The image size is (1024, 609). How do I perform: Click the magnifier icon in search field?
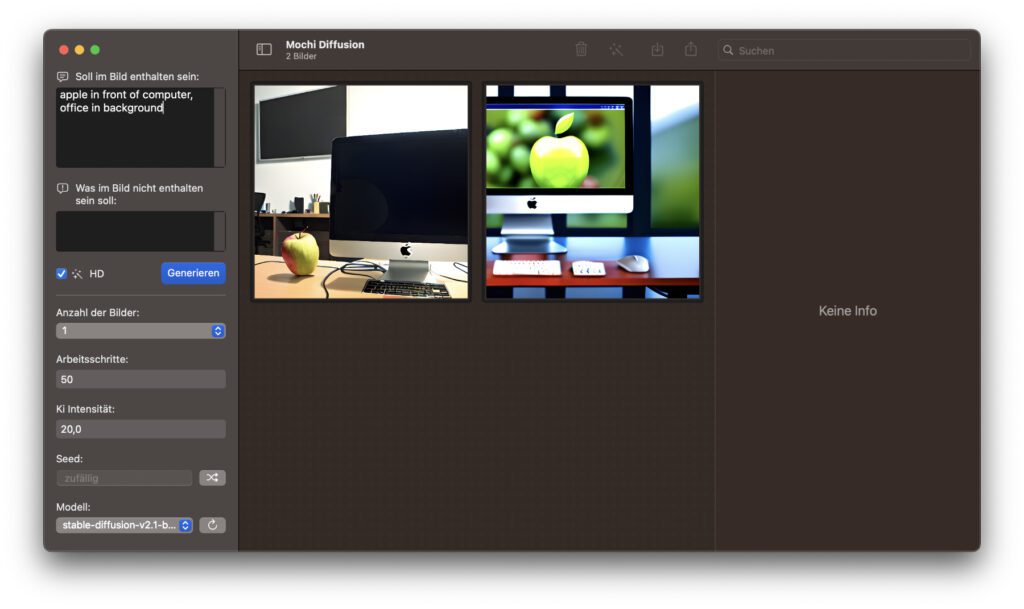tap(729, 50)
